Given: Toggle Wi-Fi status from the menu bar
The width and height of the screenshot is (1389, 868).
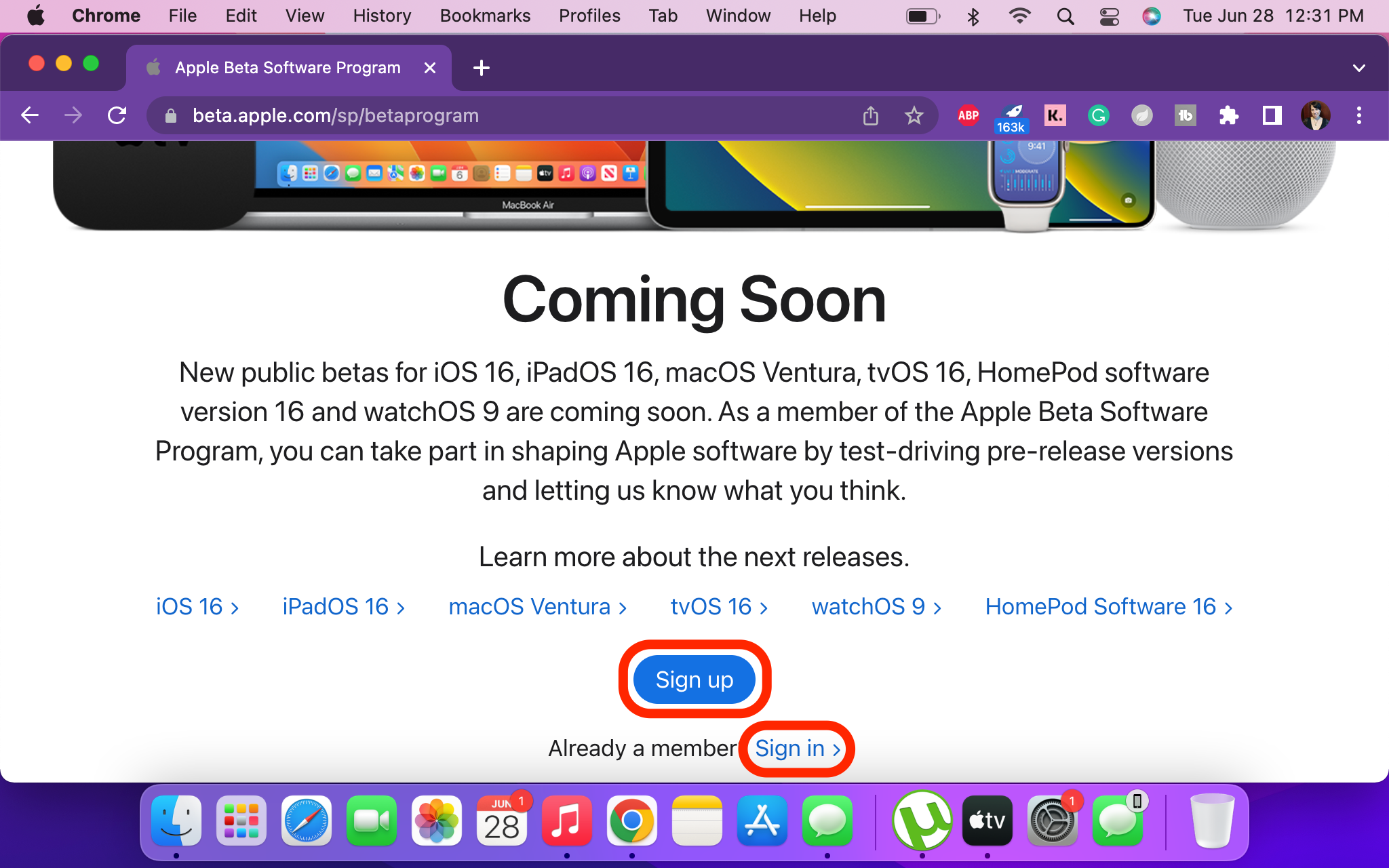Looking at the screenshot, I should (x=1020, y=16).
